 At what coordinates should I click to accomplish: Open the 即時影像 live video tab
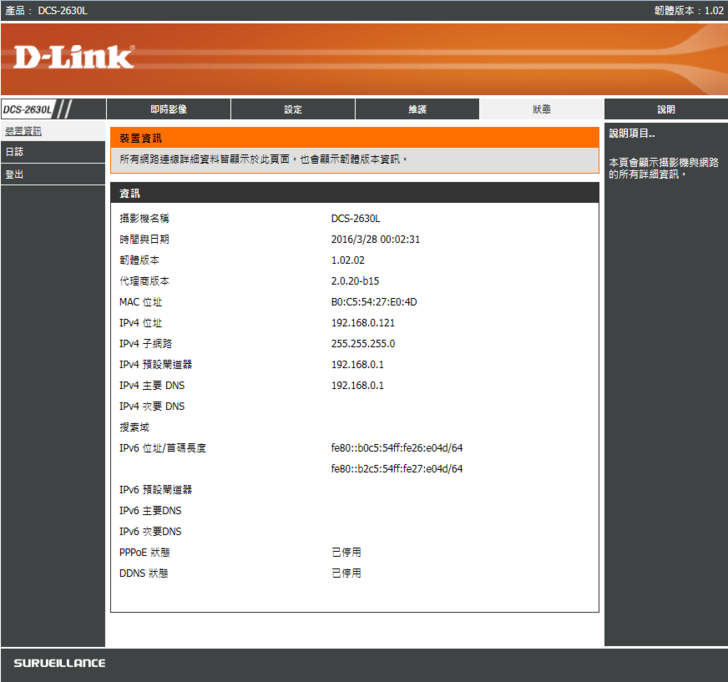169,109
